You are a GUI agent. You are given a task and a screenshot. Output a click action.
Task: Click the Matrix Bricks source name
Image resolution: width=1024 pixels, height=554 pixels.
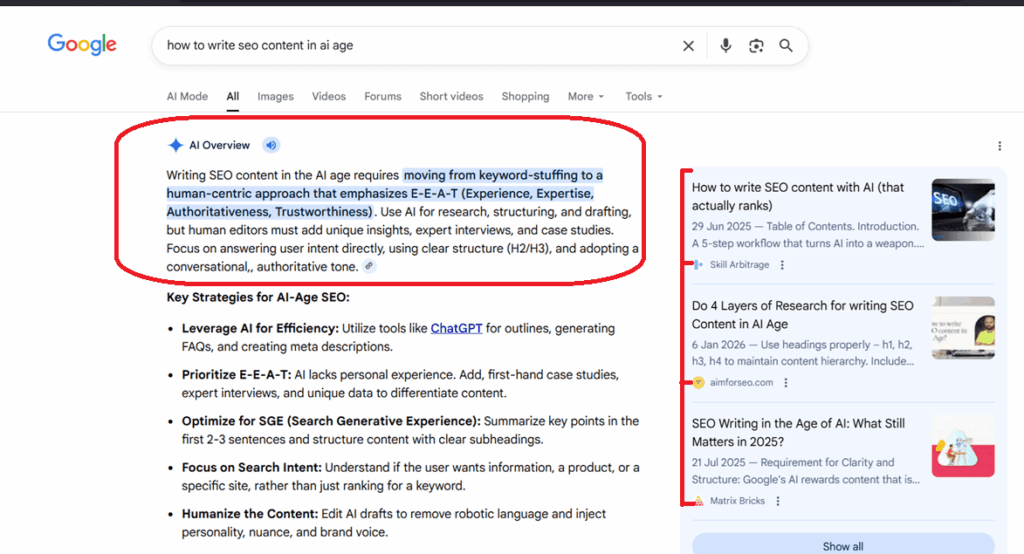pyautogui.click(x=737, y=501)
